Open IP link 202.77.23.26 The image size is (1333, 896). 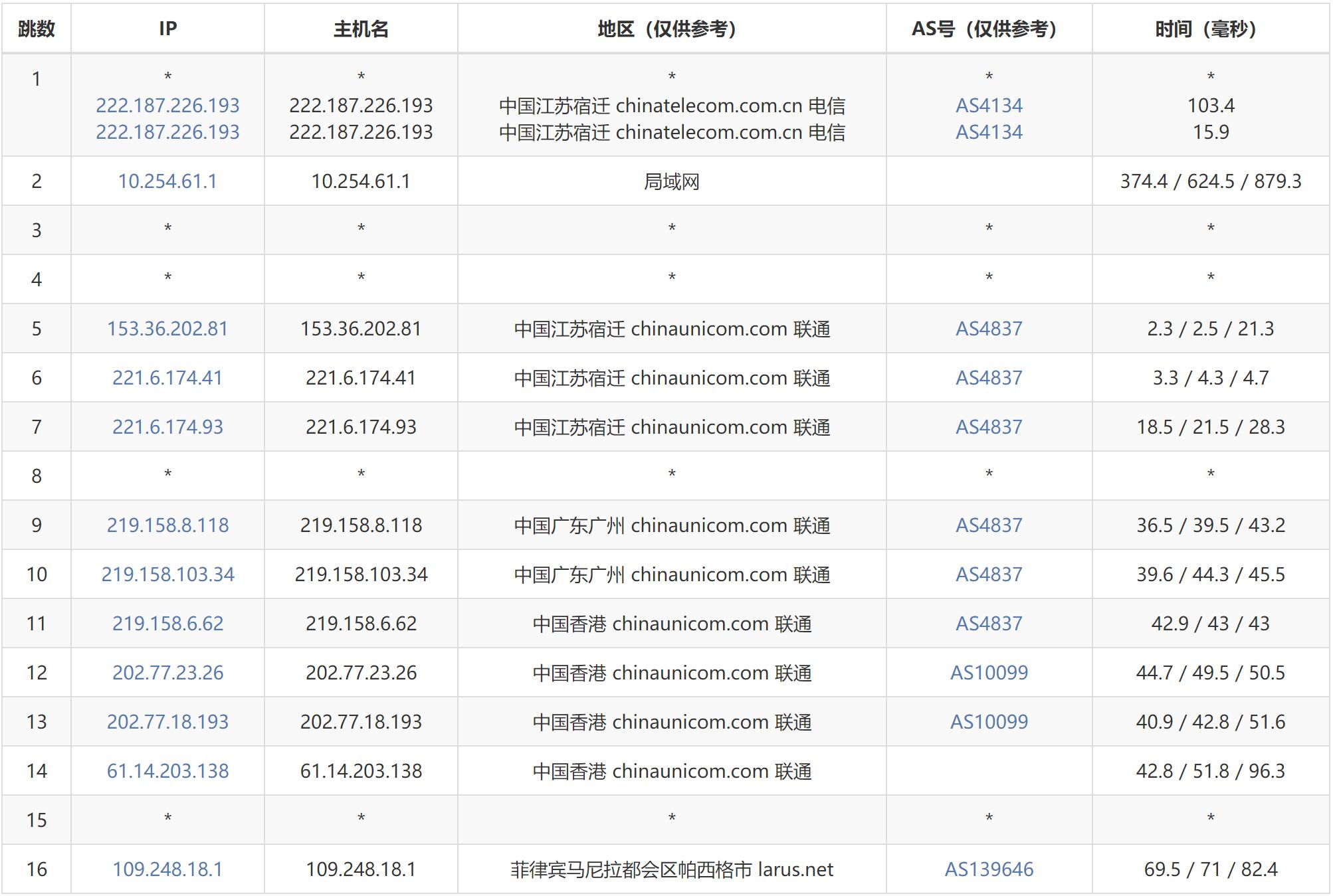point(167,673)
